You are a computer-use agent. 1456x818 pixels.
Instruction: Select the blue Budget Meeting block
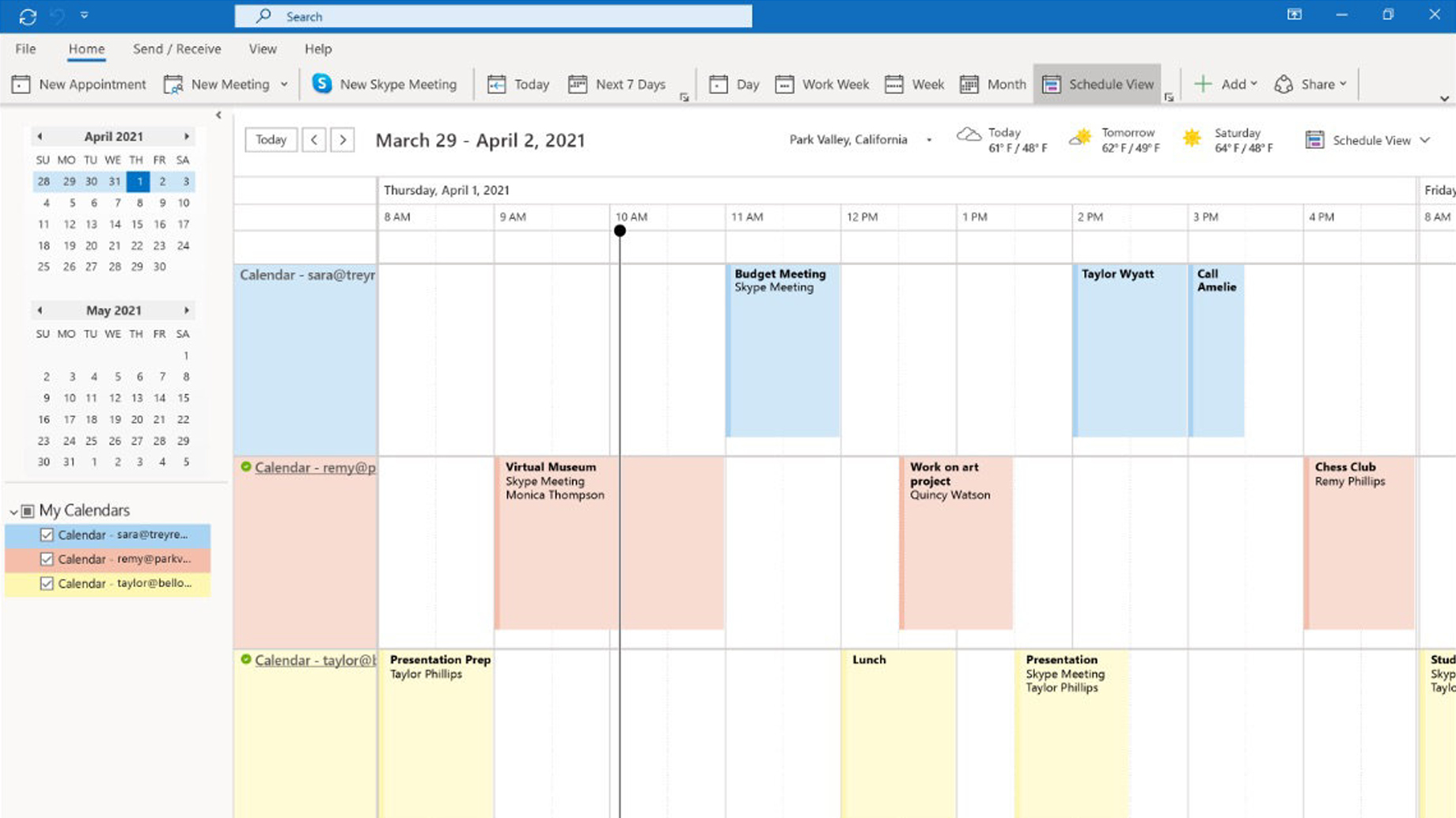pyautogui.click(x=783, y=356)
